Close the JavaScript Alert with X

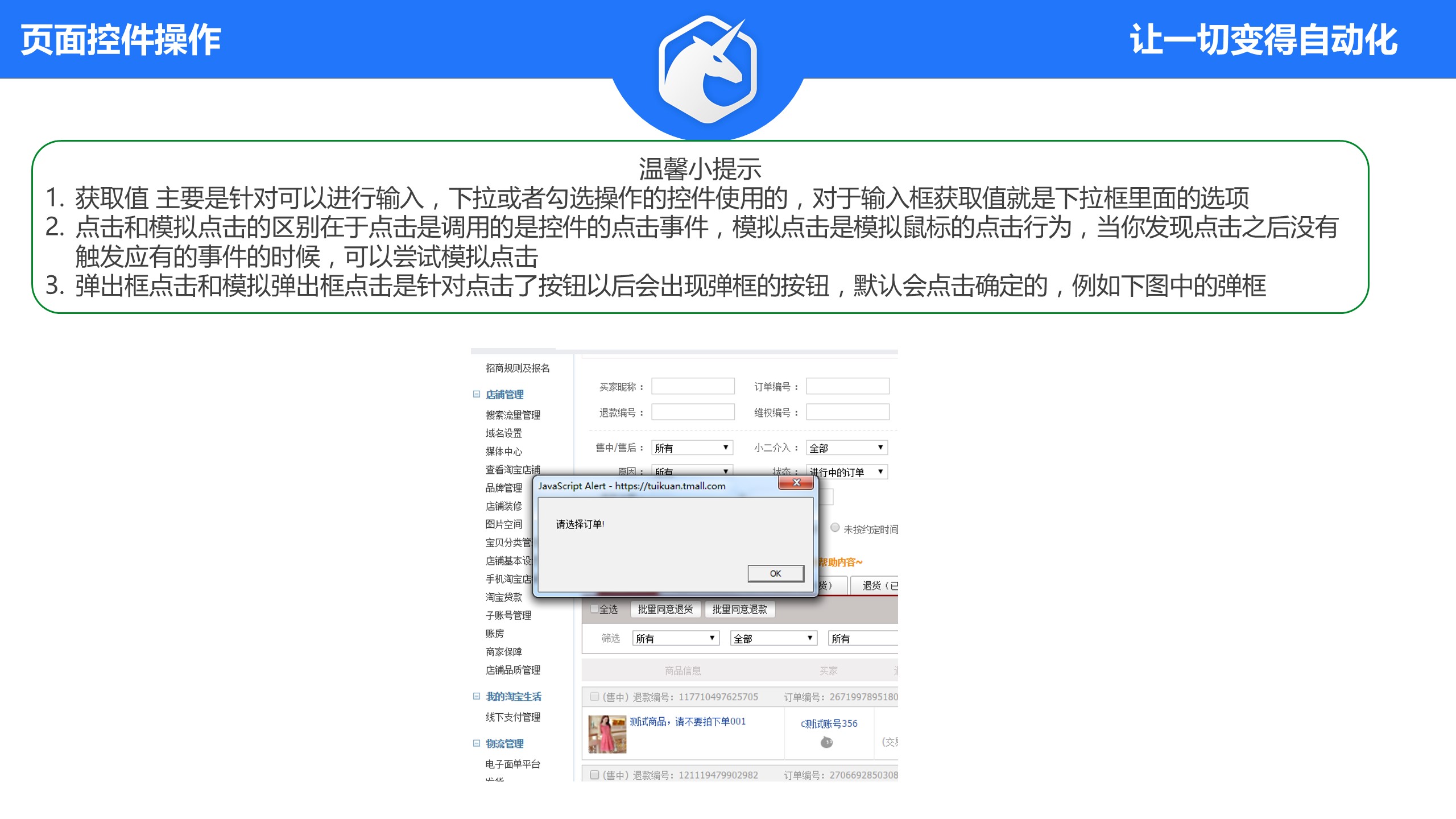[x=796, y=483]
